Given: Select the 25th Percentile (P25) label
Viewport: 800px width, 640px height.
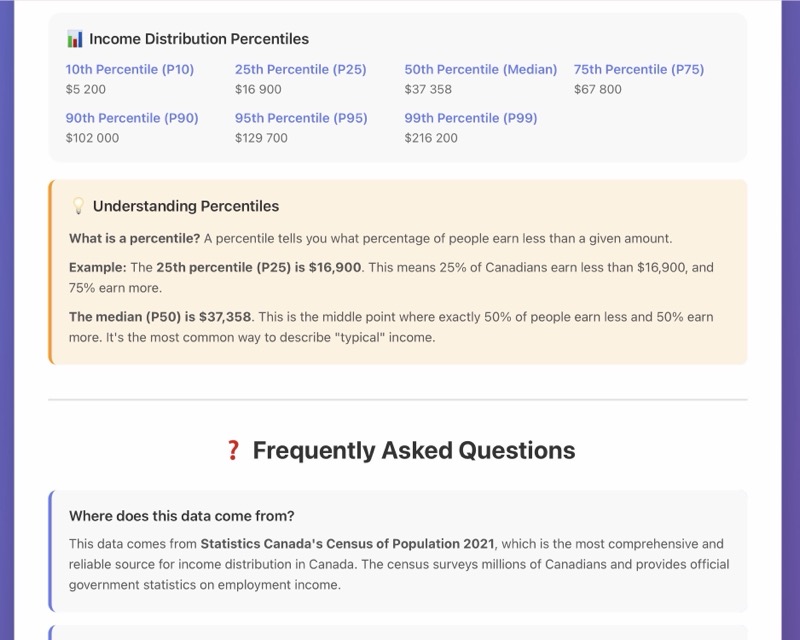Looking at the screenshot, I should point(300,70).
